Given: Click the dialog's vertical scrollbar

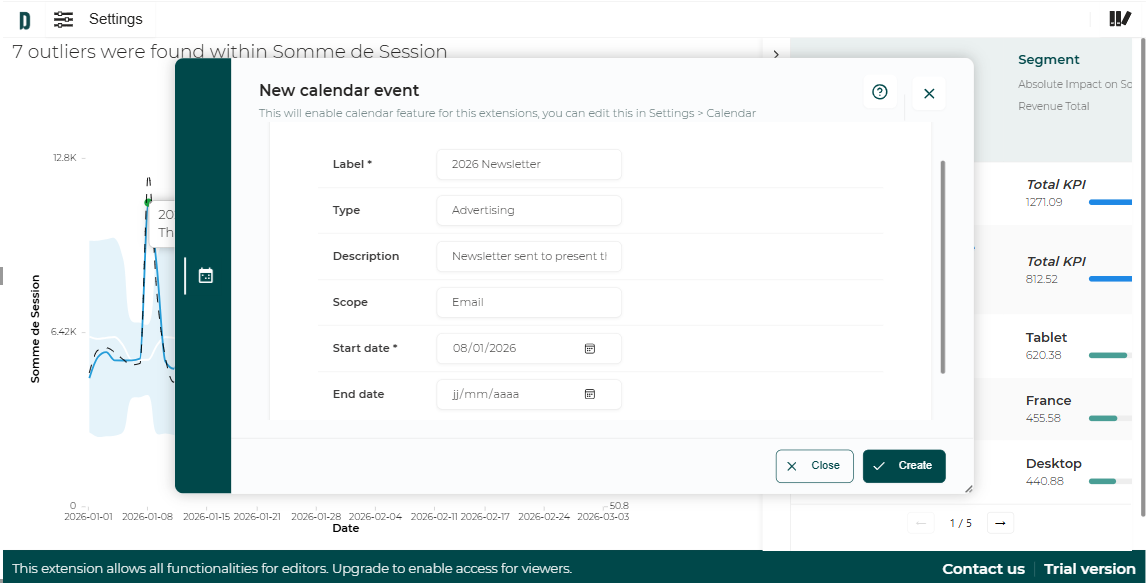Looking at the screenshot, I should 943,267.
